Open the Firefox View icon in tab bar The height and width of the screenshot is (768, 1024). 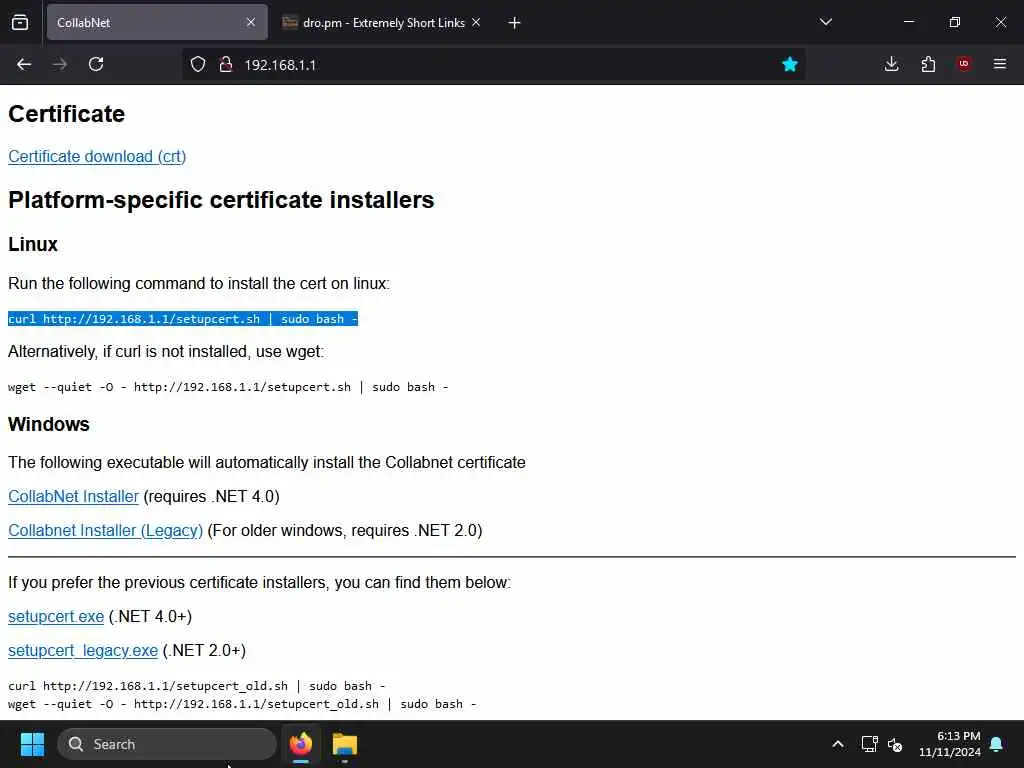click(20, 22)
